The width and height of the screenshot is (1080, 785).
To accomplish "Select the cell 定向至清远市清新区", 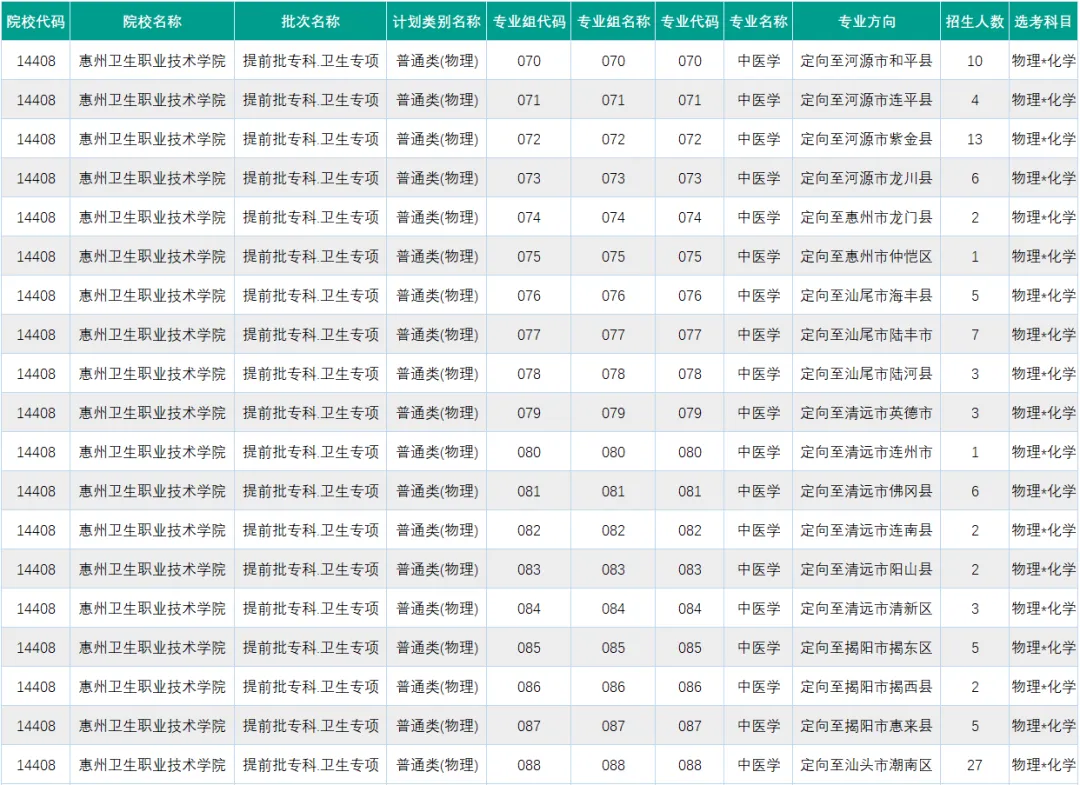I will point(866,609).
